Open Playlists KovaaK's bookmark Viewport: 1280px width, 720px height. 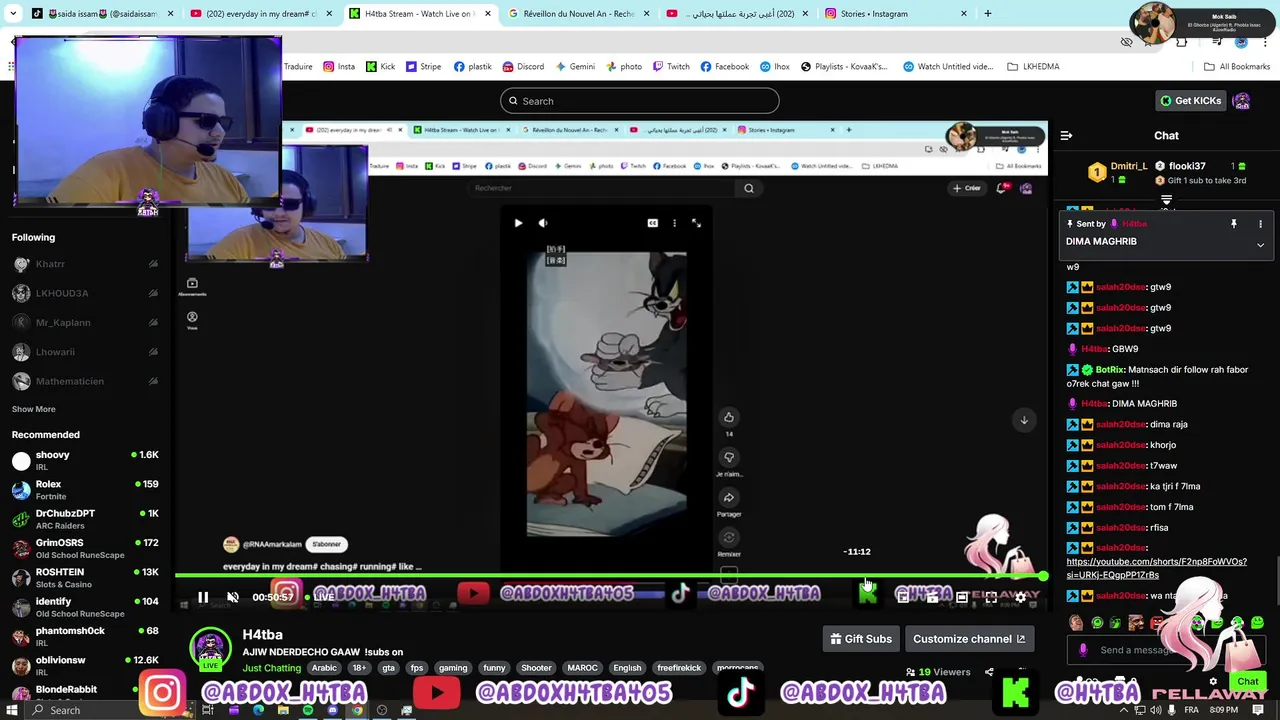click(842, 67)
